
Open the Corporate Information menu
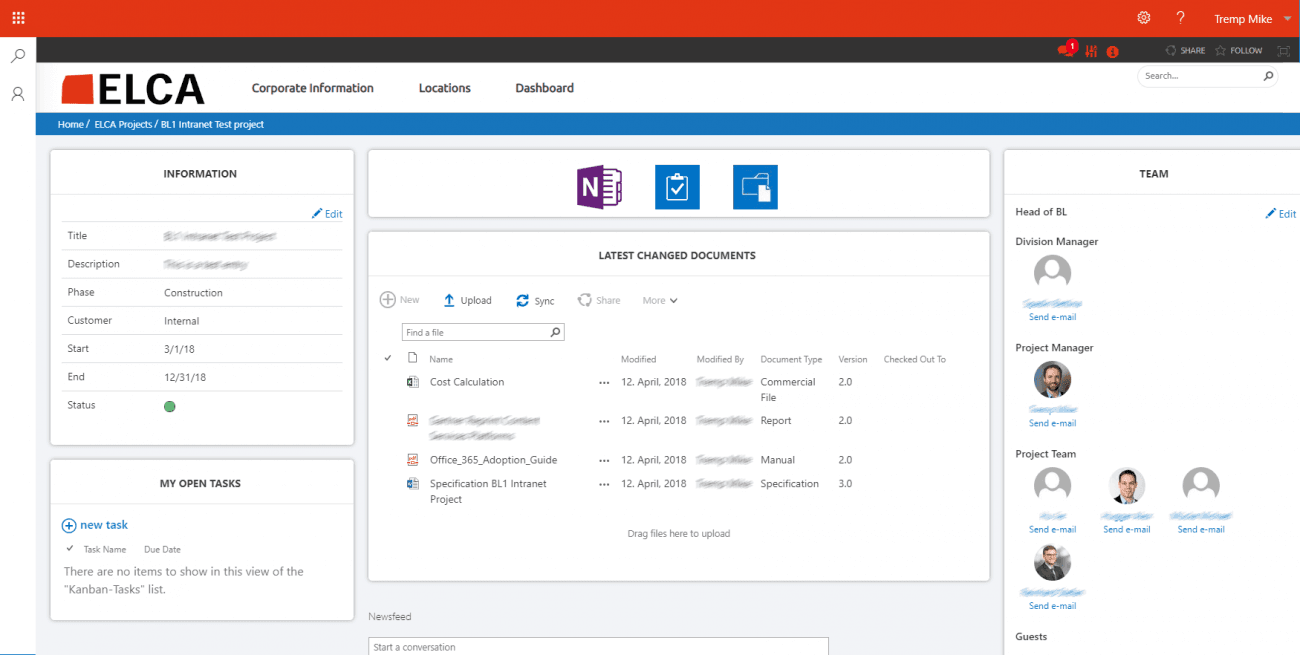(312, 88)
